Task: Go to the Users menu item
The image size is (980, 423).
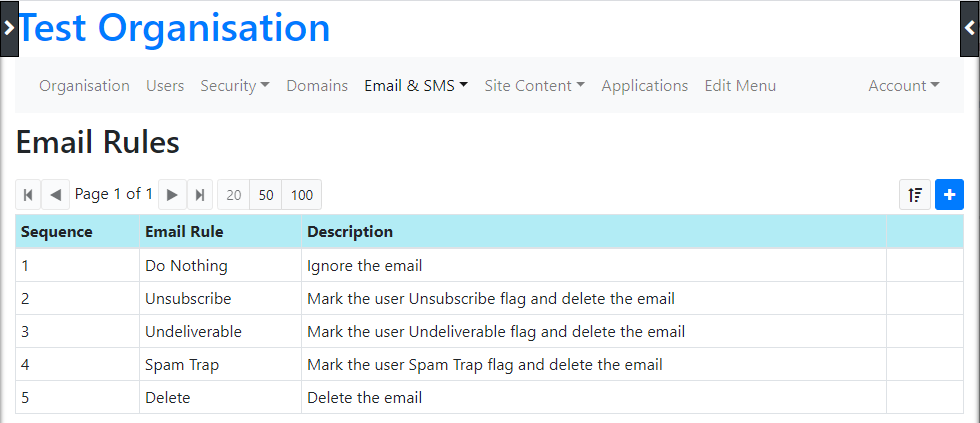Action: [x=165, y=86]
